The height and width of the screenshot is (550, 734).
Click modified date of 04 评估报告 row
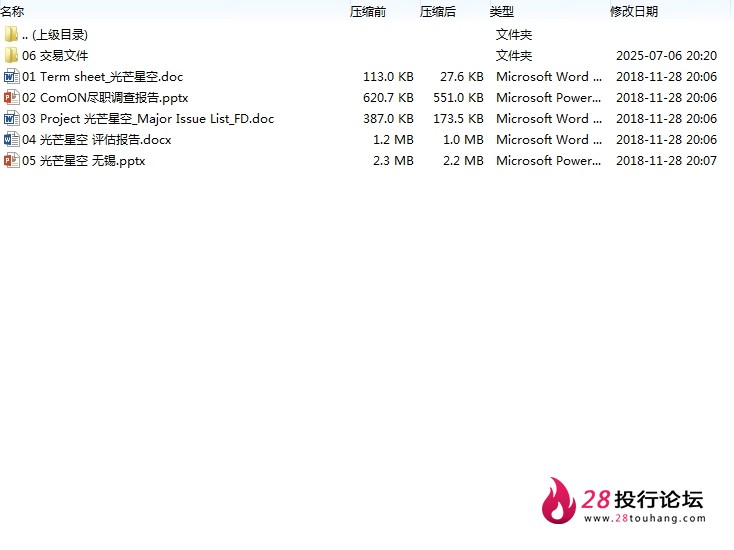667,140
